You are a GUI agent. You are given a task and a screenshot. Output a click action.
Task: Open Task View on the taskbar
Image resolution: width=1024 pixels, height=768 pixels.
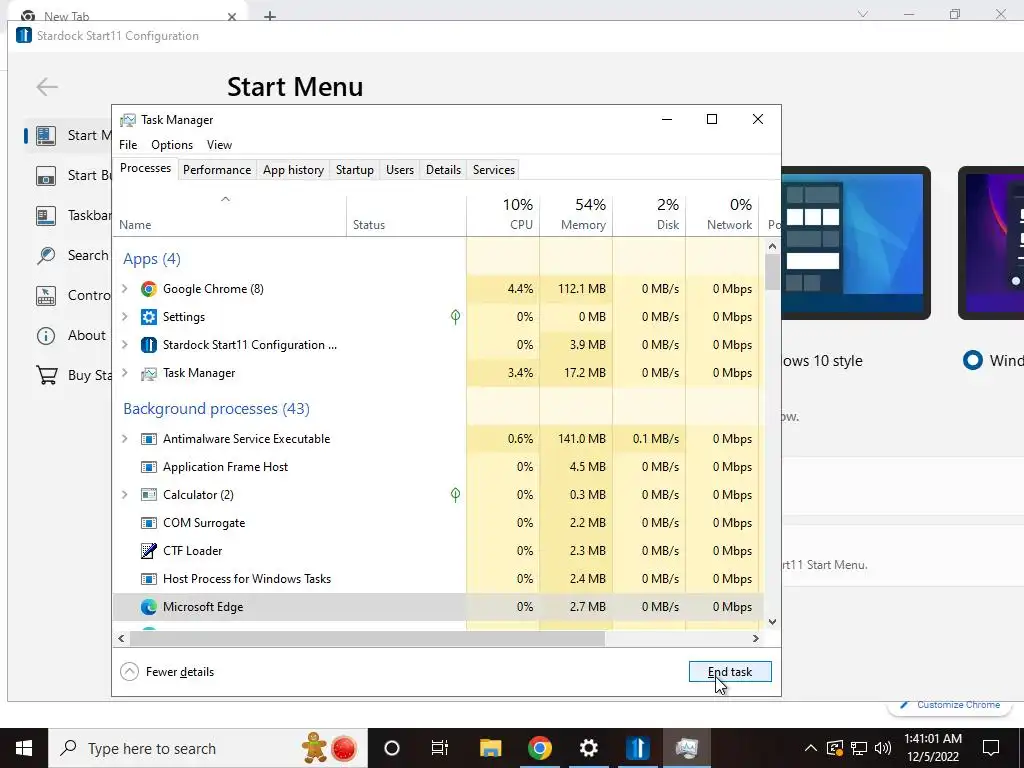click(440, 748)
